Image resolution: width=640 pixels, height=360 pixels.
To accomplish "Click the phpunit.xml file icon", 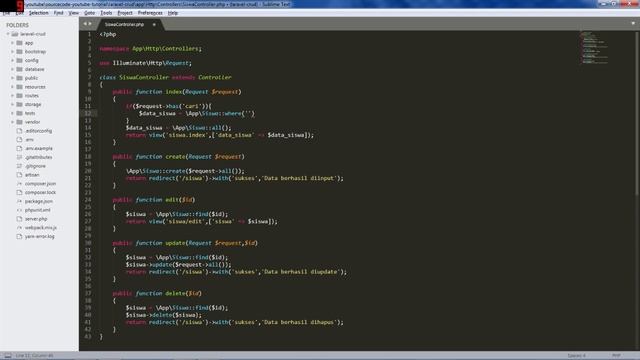I will pyautogui.click(x=19, y=210).
